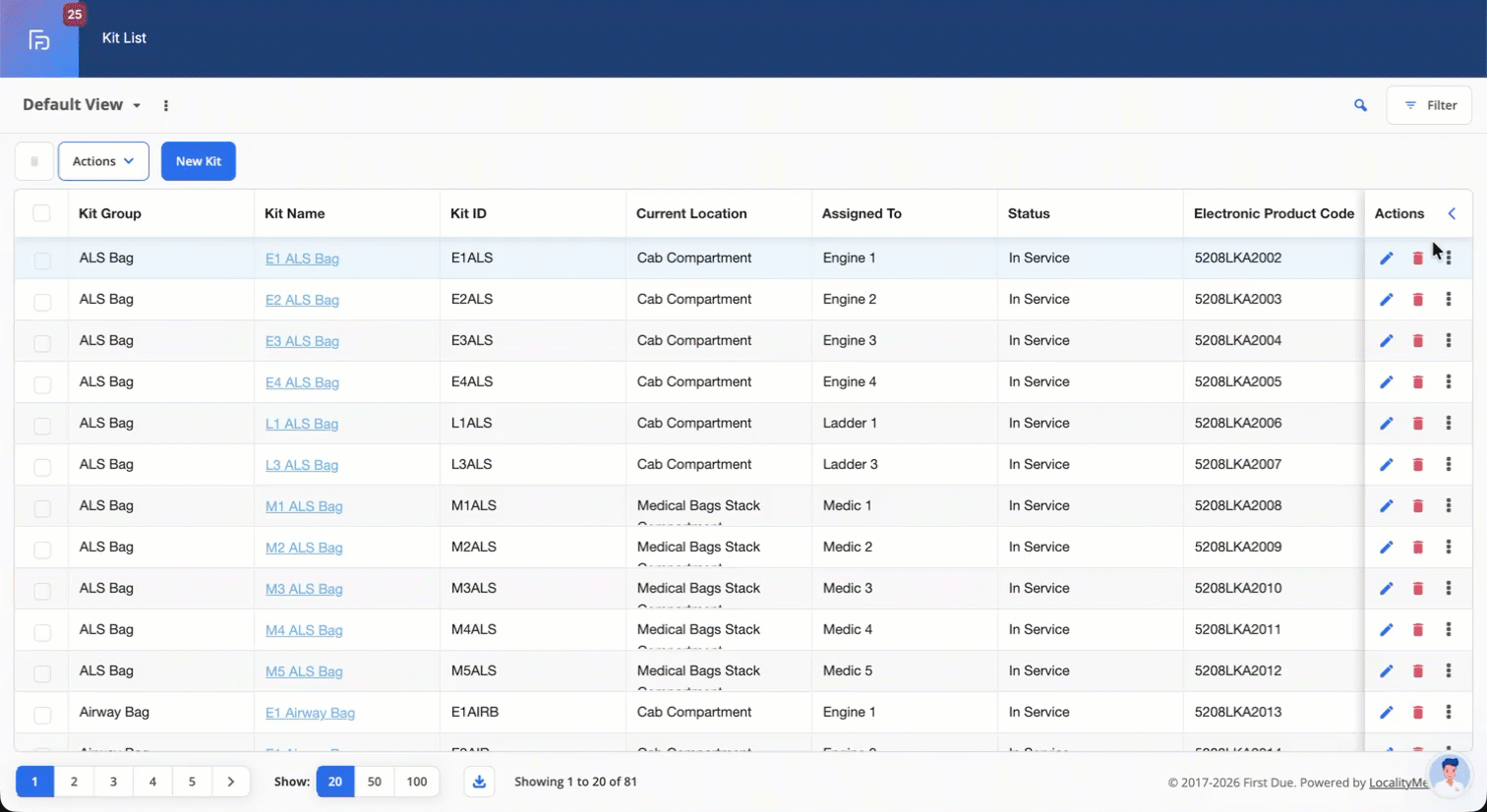Image resolution: width=1487 pixels, height=812 pixels.
Task: Click the New Kit button
Action: (199, 161)
